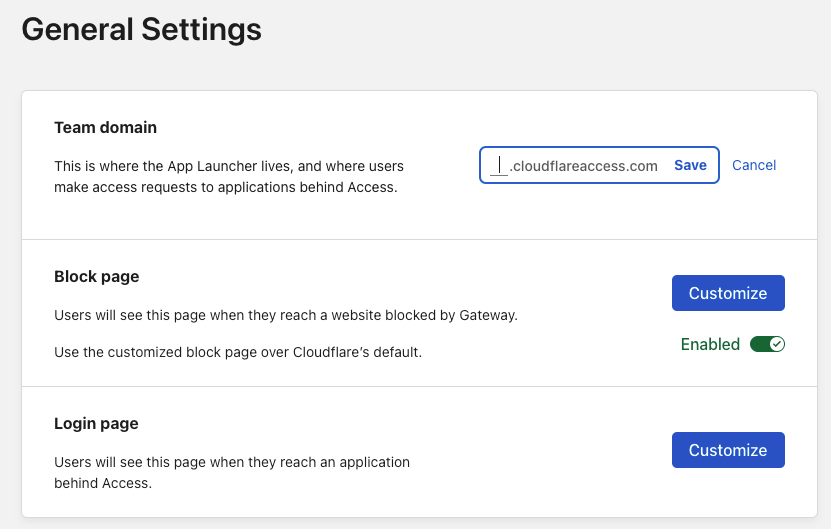Viewport: 831px width, 529px height.
Task: Click the word Gateway in block page description
Action: (488, 315)
